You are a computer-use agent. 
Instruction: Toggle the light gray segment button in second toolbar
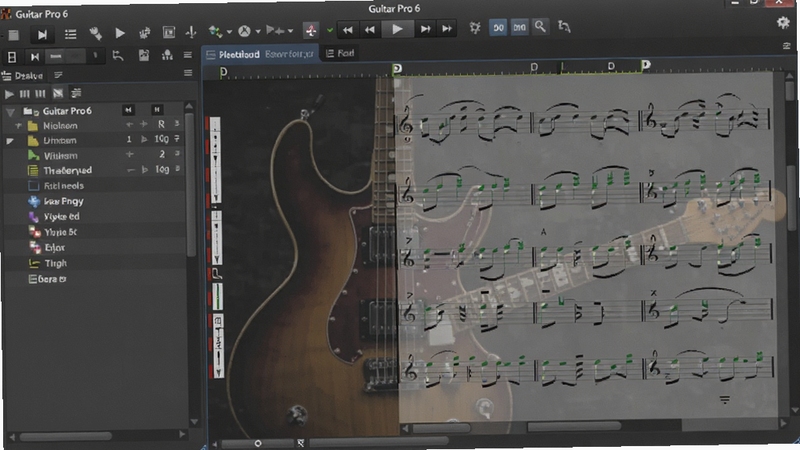pyautogui.click(x=56, y=56)
